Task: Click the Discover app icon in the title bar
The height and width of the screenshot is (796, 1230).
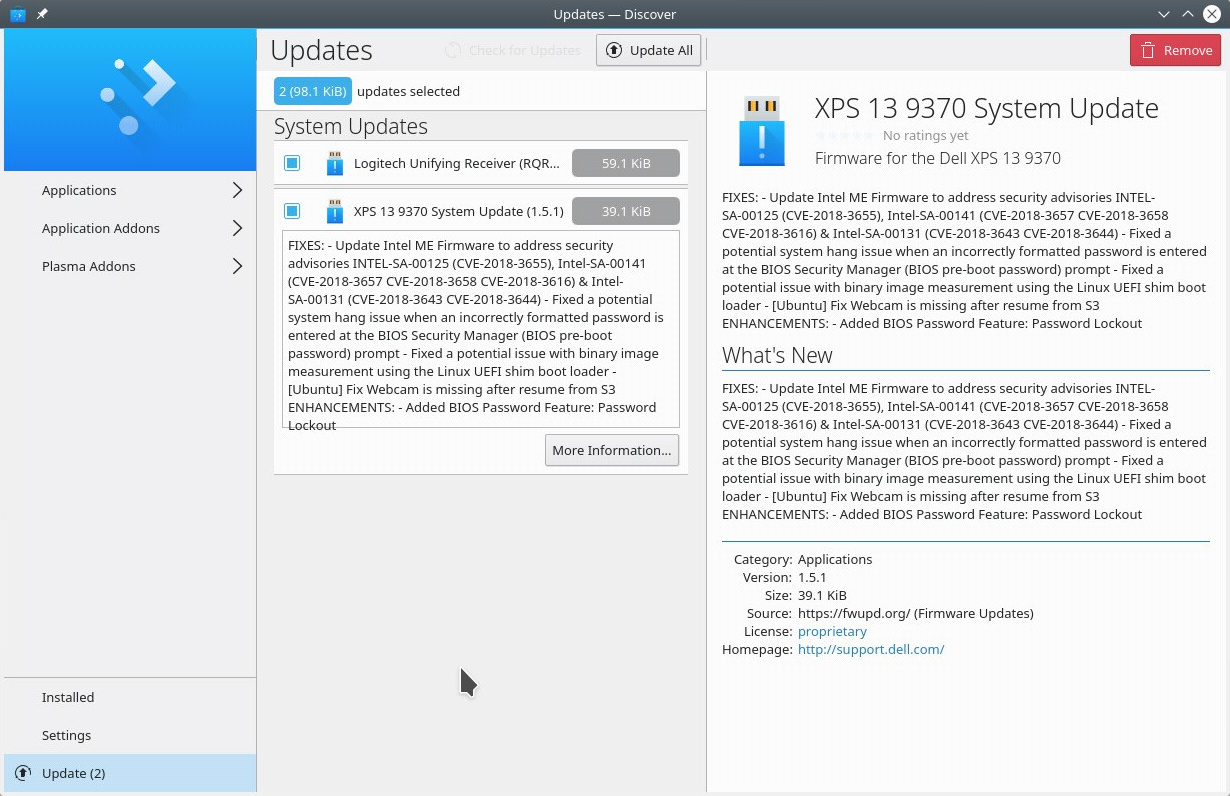Action: [17, 14]
